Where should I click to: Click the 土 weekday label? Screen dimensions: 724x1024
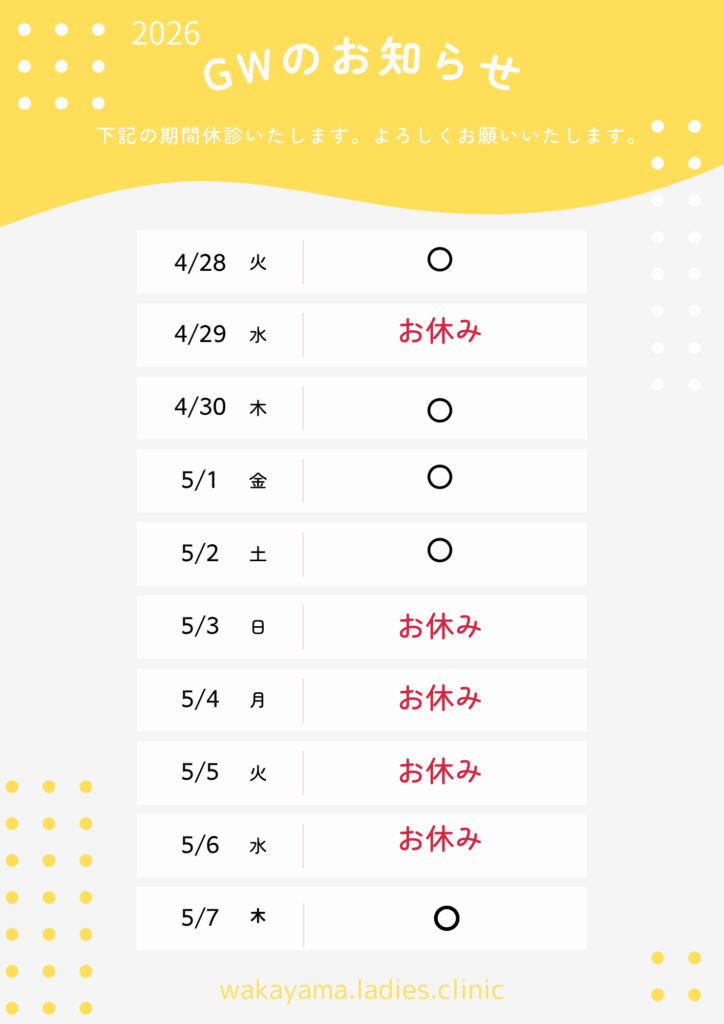(258, 554)
